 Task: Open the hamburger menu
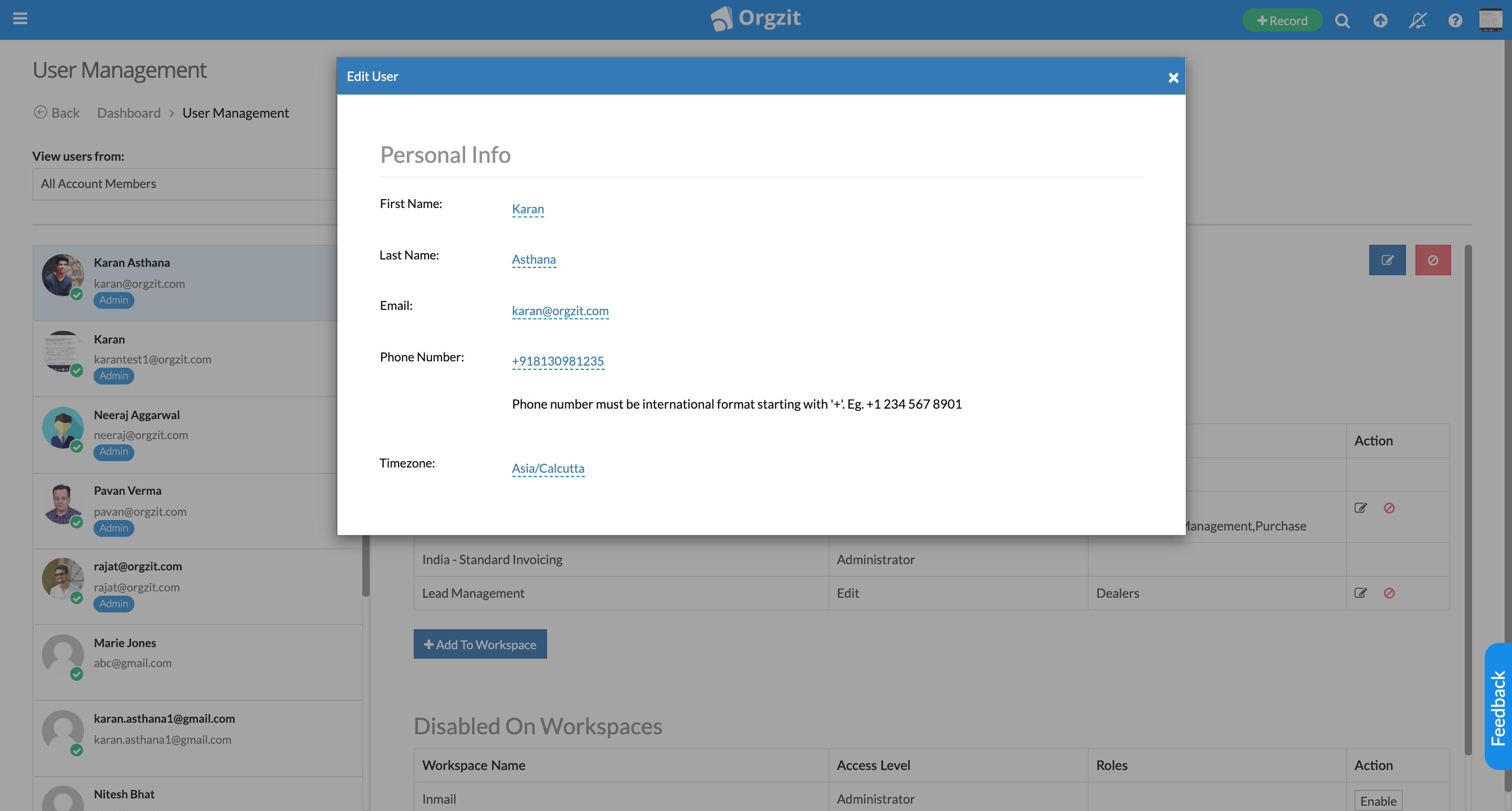click(x=20, y=19)
